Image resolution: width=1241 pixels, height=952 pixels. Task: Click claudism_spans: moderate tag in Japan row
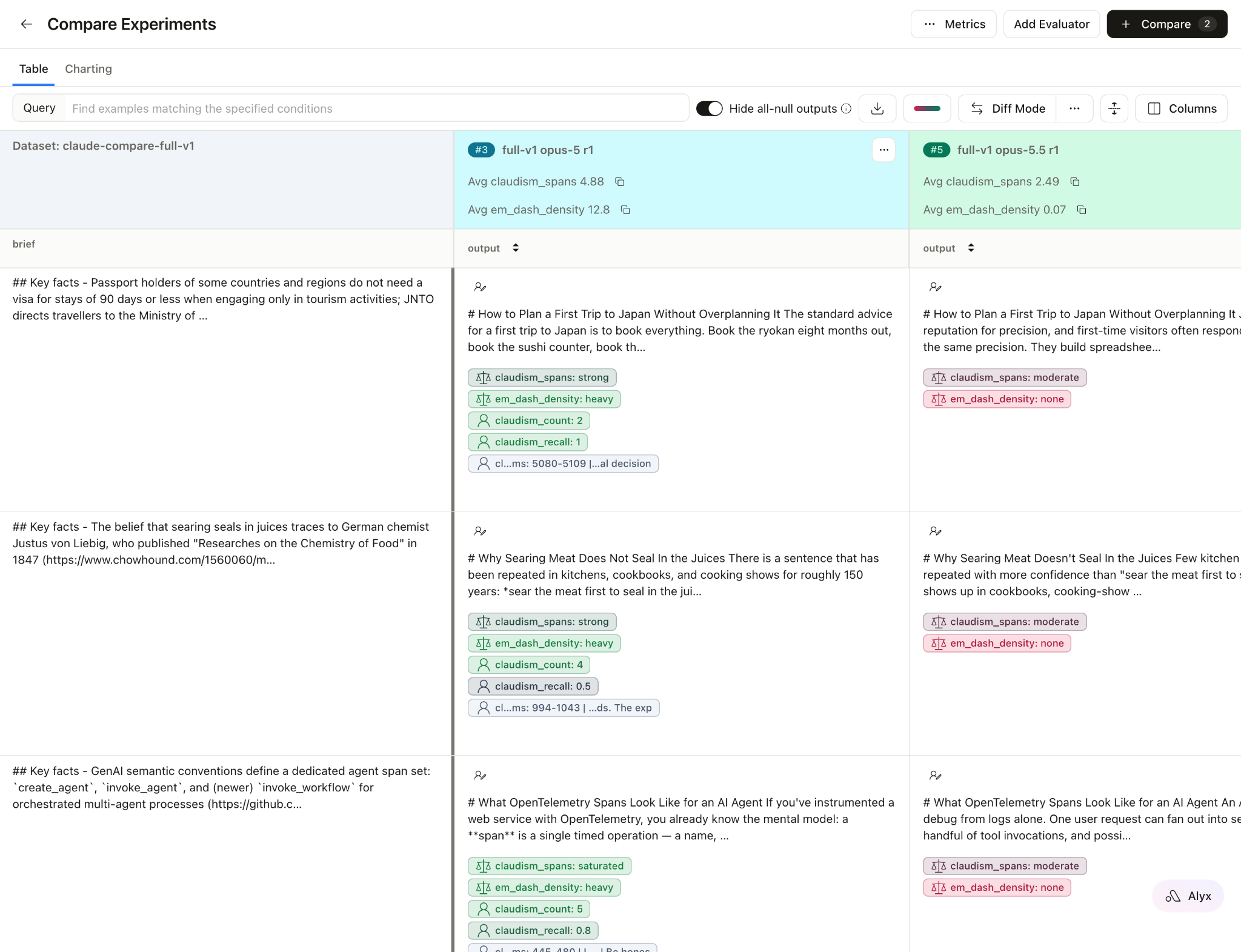click(x=1005, y=378)
